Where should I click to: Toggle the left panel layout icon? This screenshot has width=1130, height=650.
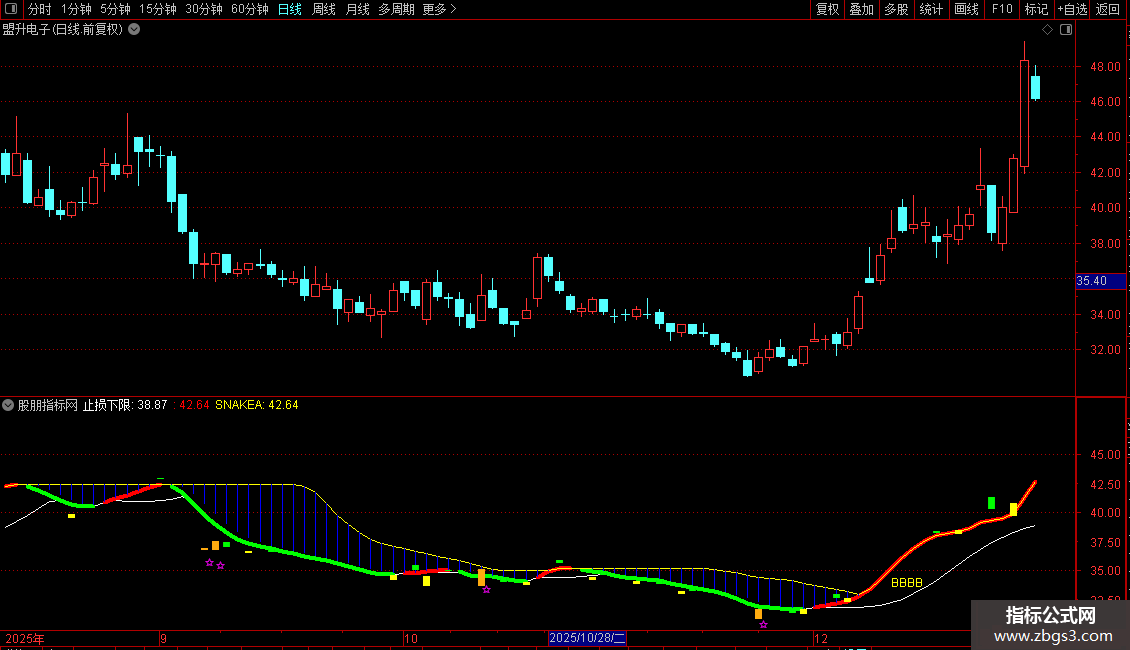11,9
